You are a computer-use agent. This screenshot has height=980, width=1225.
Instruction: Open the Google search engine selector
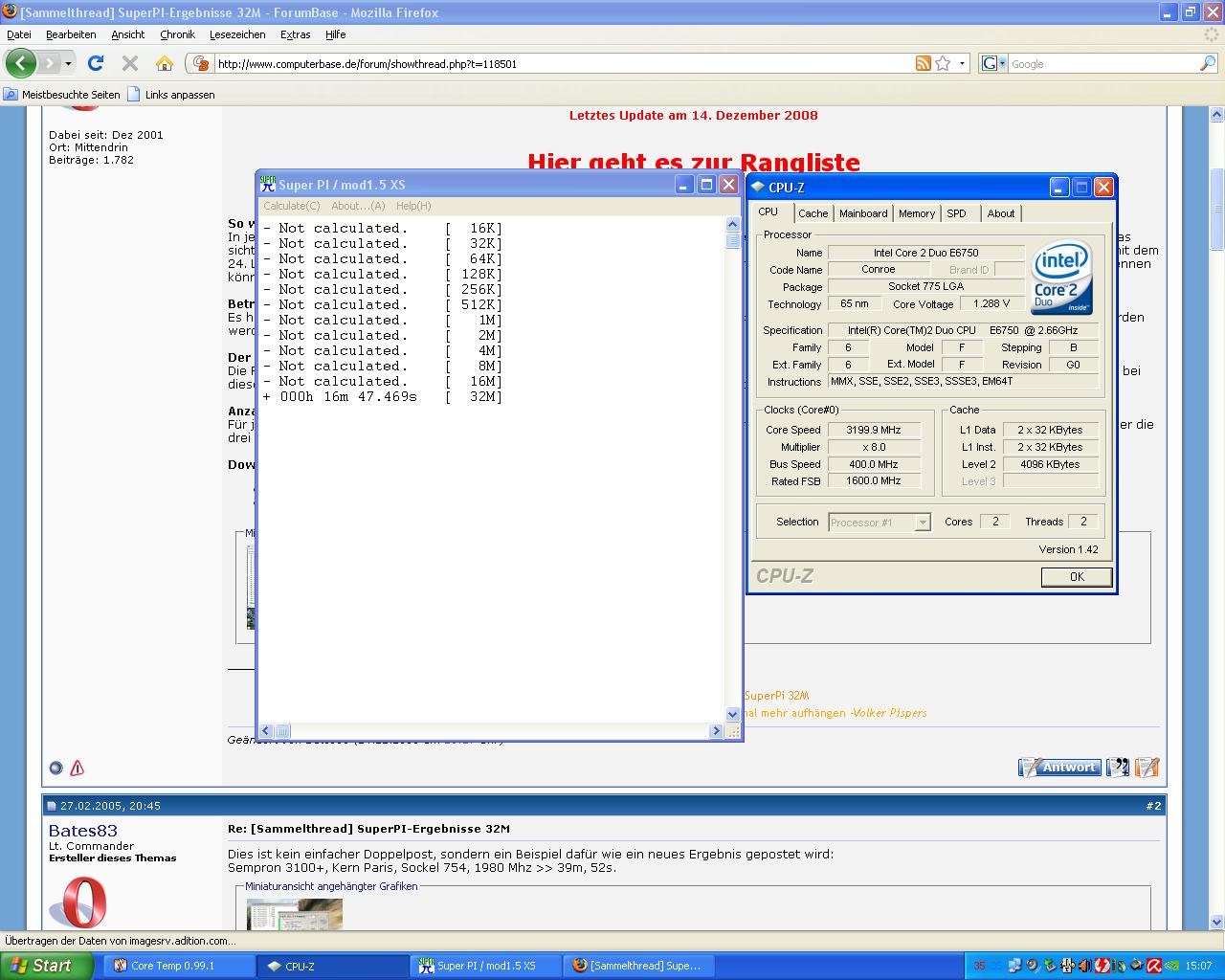pyautogui.click(x=994, y=63)
